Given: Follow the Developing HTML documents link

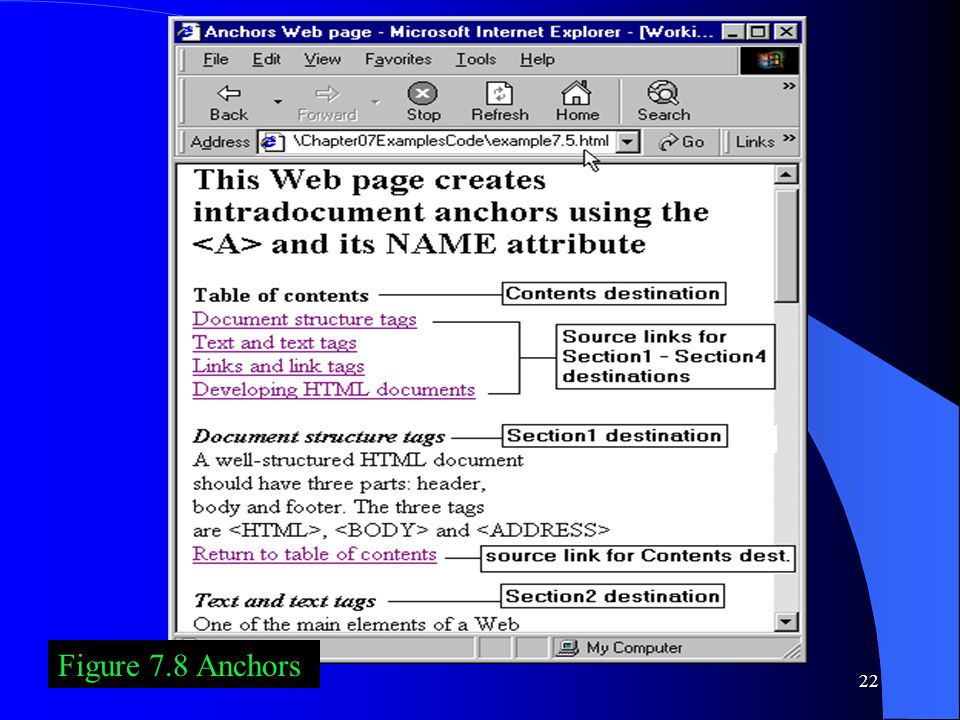Looking at the screenshot, I should click(334, 390).
